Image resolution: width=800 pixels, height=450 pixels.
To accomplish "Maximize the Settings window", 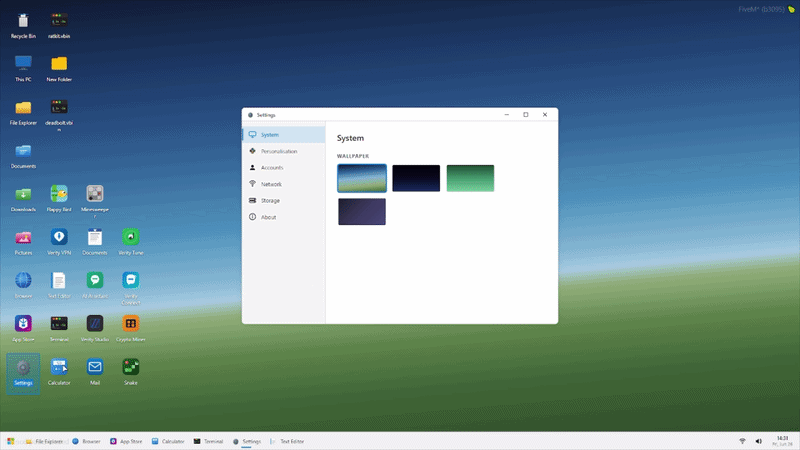I will [x=526, y=115].
